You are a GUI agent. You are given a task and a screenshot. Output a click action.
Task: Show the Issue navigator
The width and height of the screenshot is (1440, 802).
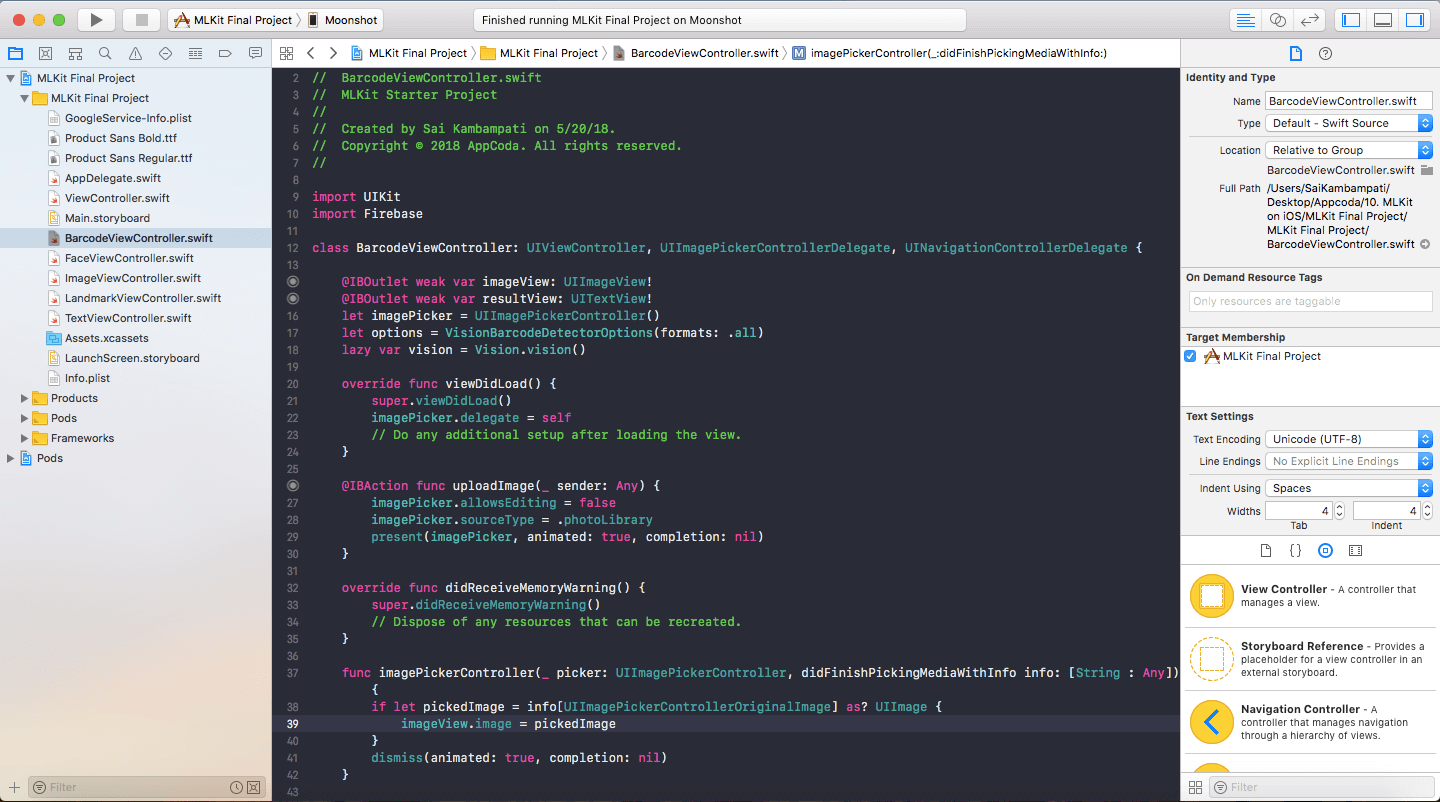[135, 53]
